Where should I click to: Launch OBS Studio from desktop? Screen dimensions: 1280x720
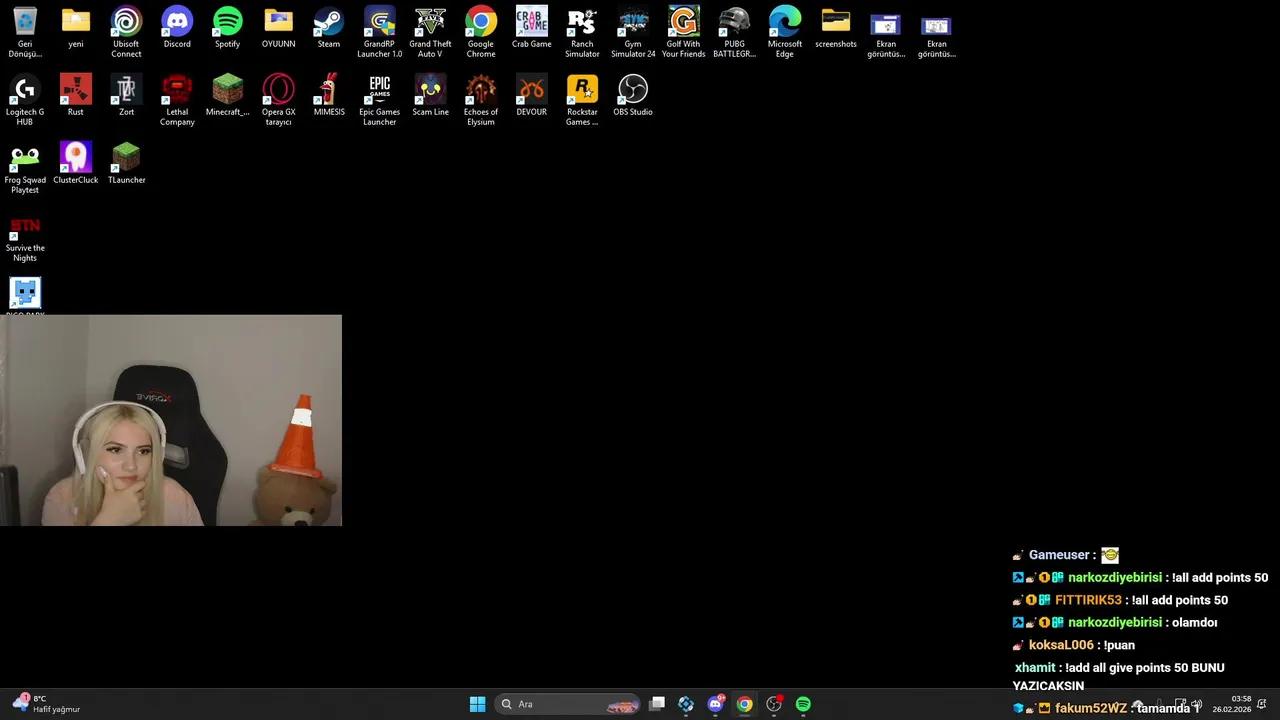[x=633, y=96]
